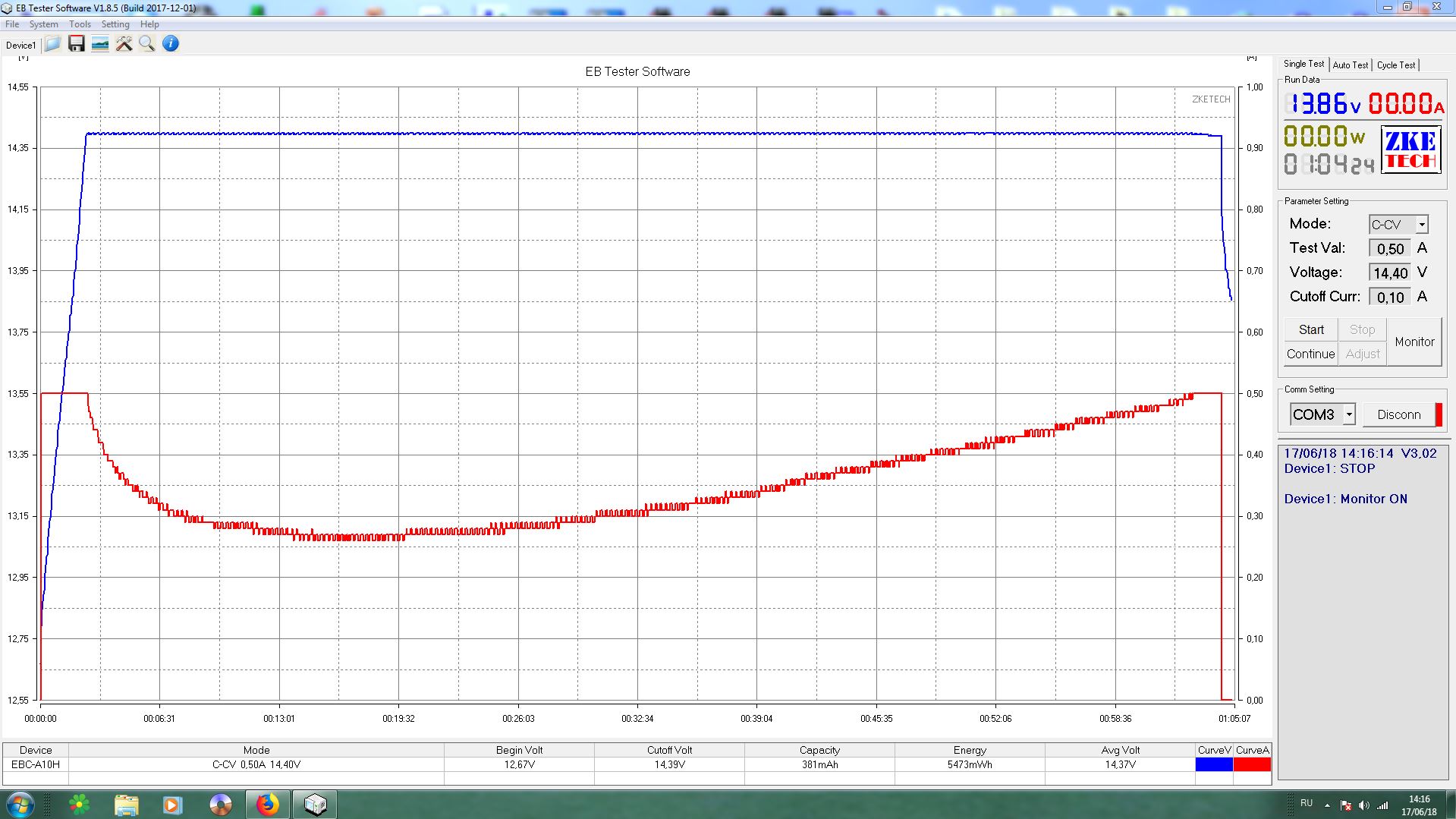Click the blue info icon

point(171,44)
